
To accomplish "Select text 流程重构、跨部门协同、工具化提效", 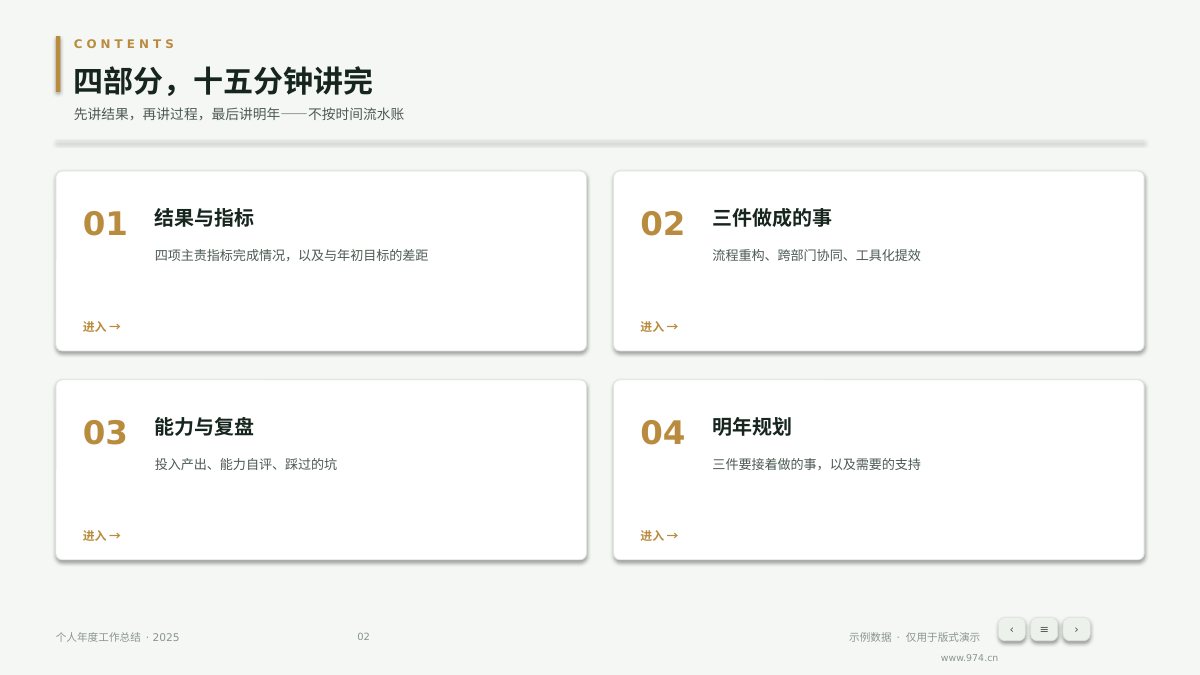I will pyautogui.click(x=816, y=255).
